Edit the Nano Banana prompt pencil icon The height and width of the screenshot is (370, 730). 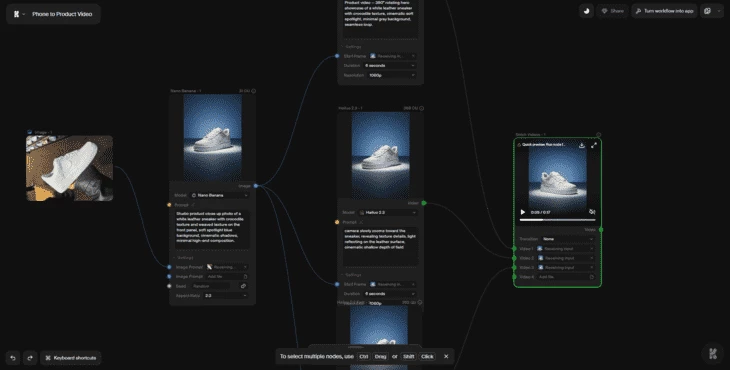pyautogui.click(x=193, y=205)
